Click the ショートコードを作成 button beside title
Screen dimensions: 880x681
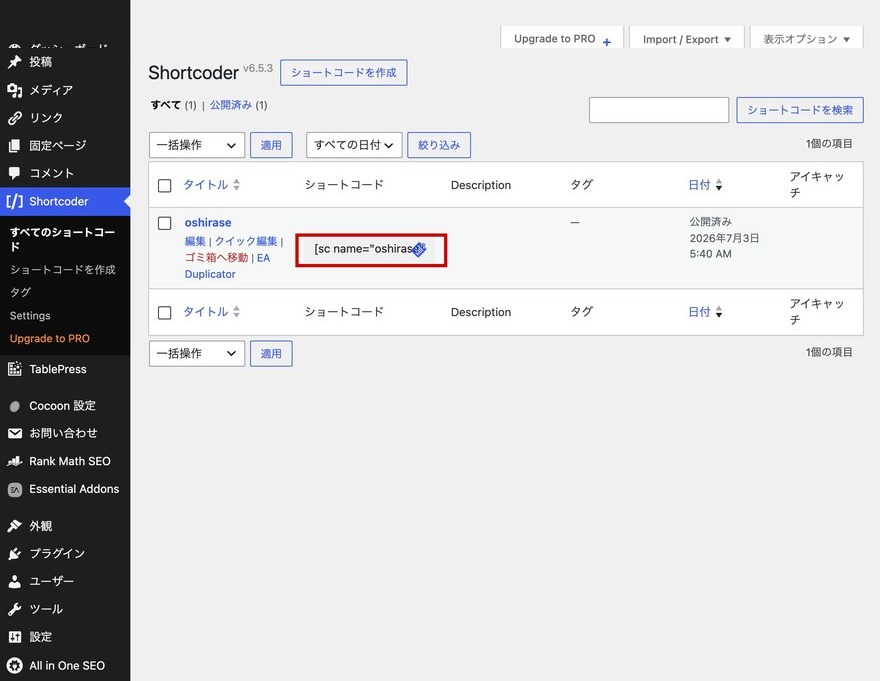coord(343,73)
